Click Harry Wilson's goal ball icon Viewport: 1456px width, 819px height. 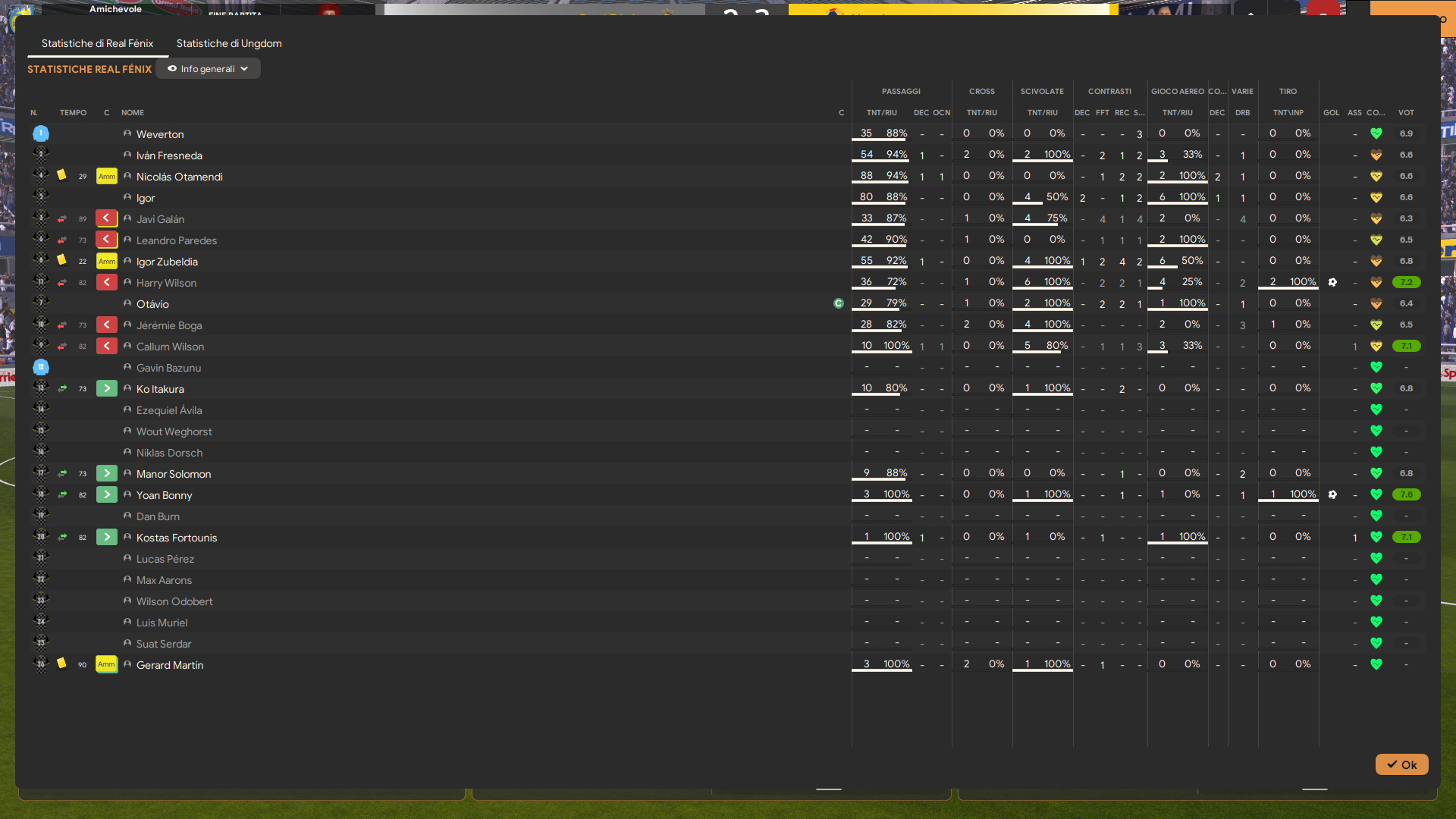(x=1332, y=282)
